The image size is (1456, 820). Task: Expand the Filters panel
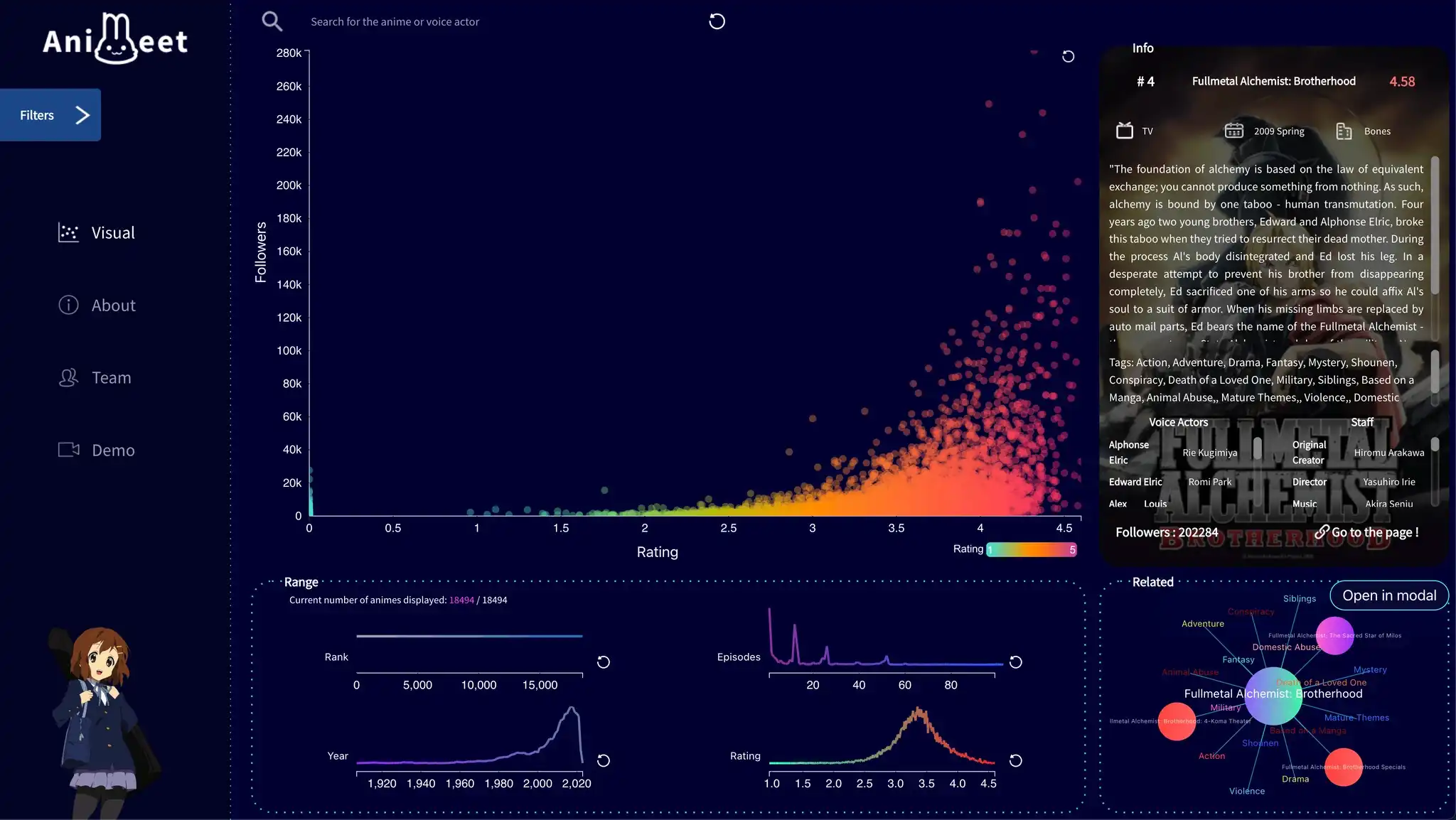(x=50, y=115)
